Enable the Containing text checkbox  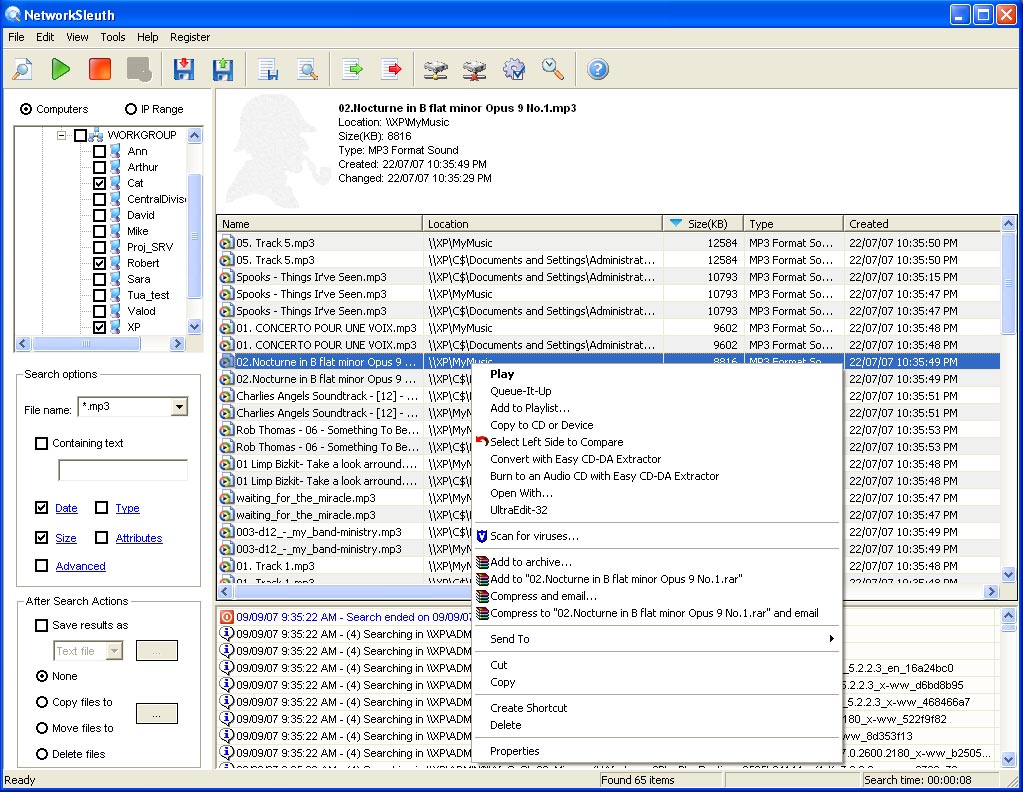click(42, 443)
